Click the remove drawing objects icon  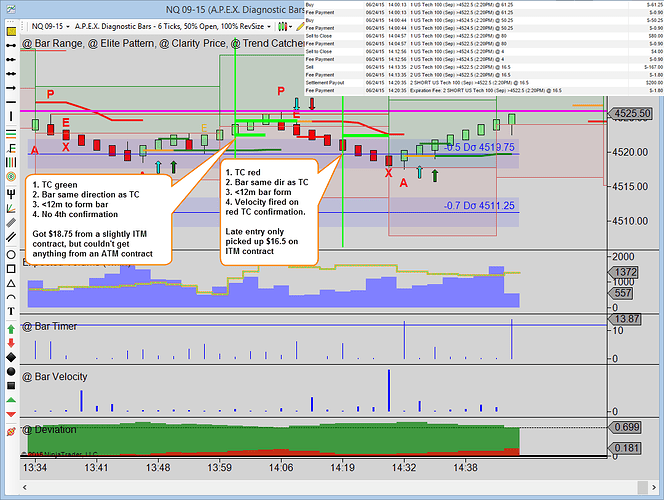[x=11, y=431]
